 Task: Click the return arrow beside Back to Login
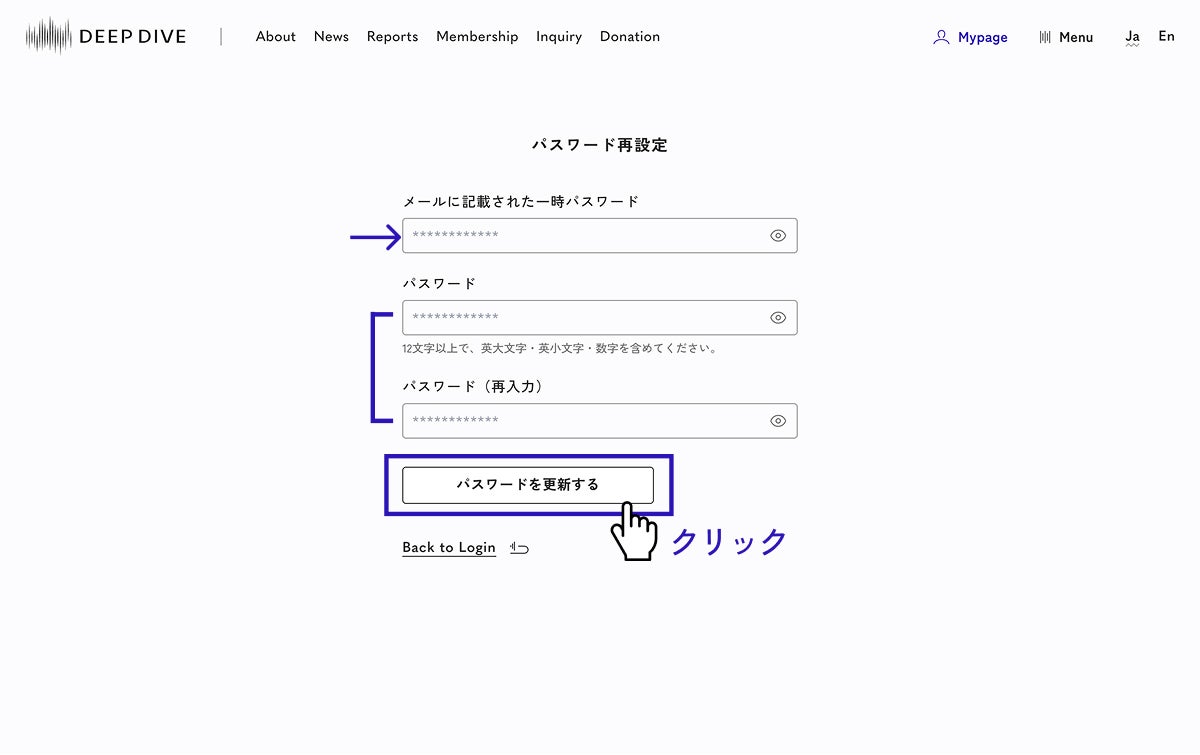coord(519,547)
